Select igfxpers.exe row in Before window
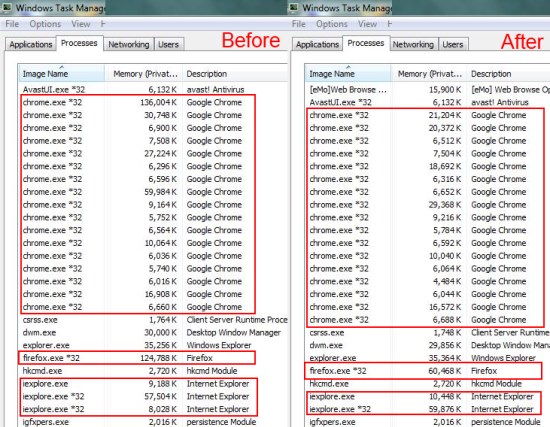The width and height of the screenshot is (550, 427). (x=153, y=421)
